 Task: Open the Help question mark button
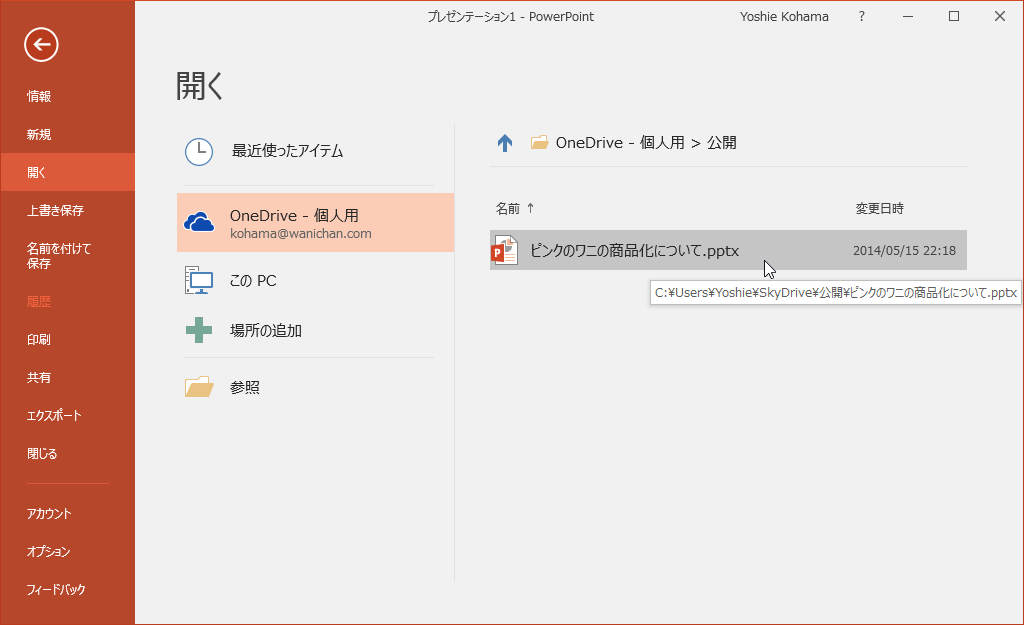(862, 16)
